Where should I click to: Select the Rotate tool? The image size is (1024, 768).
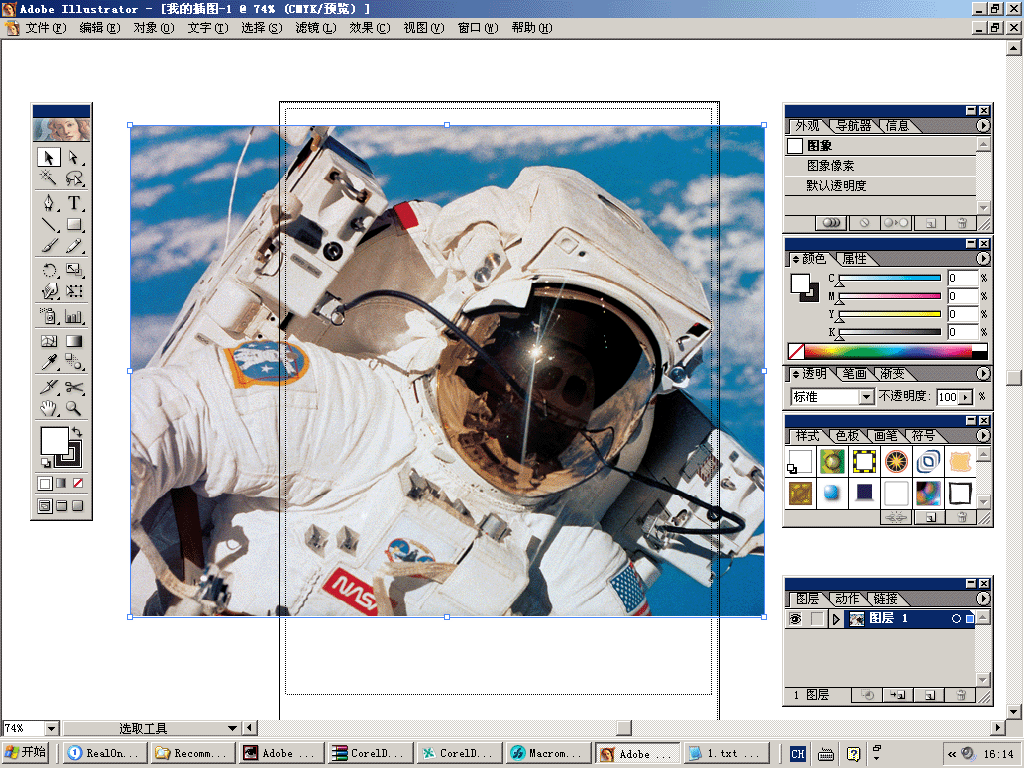(x=49, y=270)
